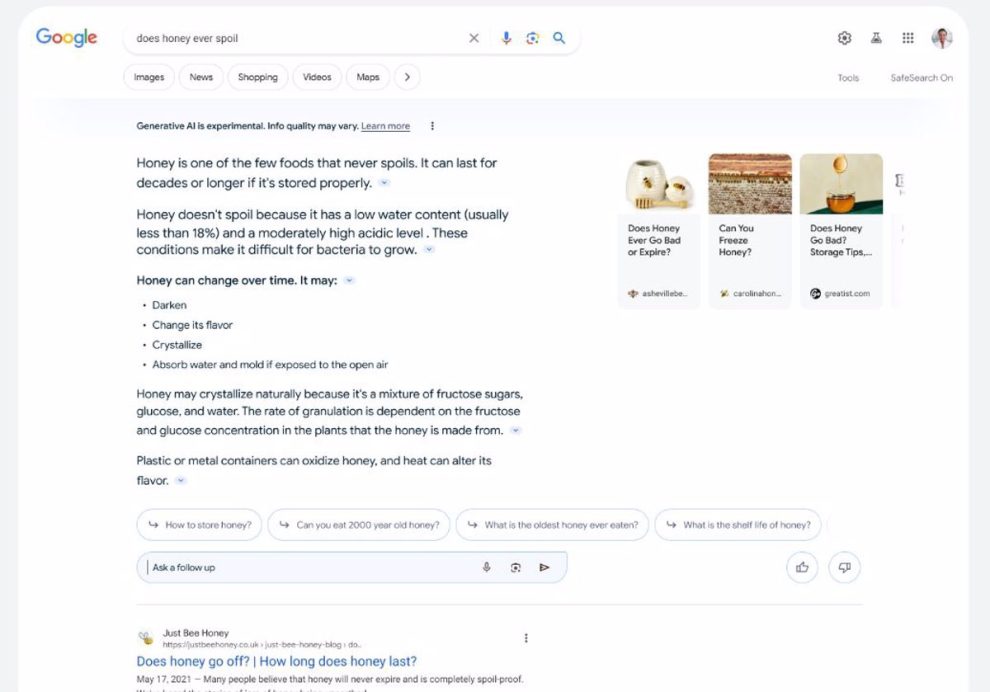Click the Ask a follow up field
990x692 pixels.
[310, 567]
